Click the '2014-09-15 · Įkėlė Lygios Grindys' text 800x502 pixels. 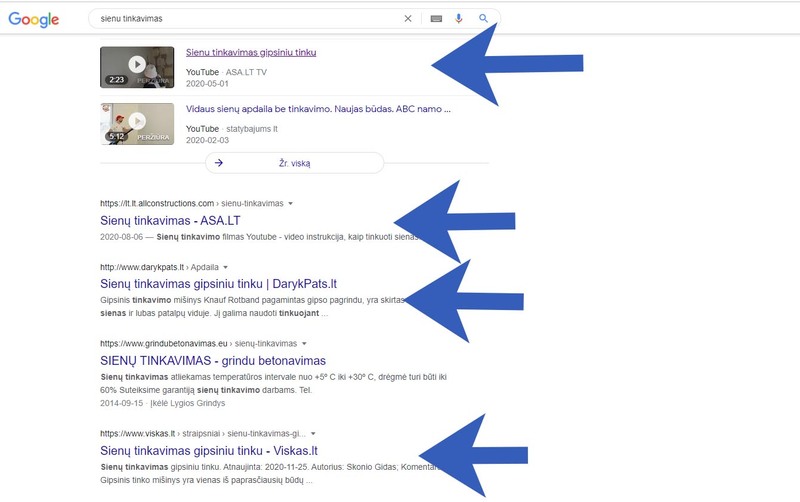[x=162, y=403]
